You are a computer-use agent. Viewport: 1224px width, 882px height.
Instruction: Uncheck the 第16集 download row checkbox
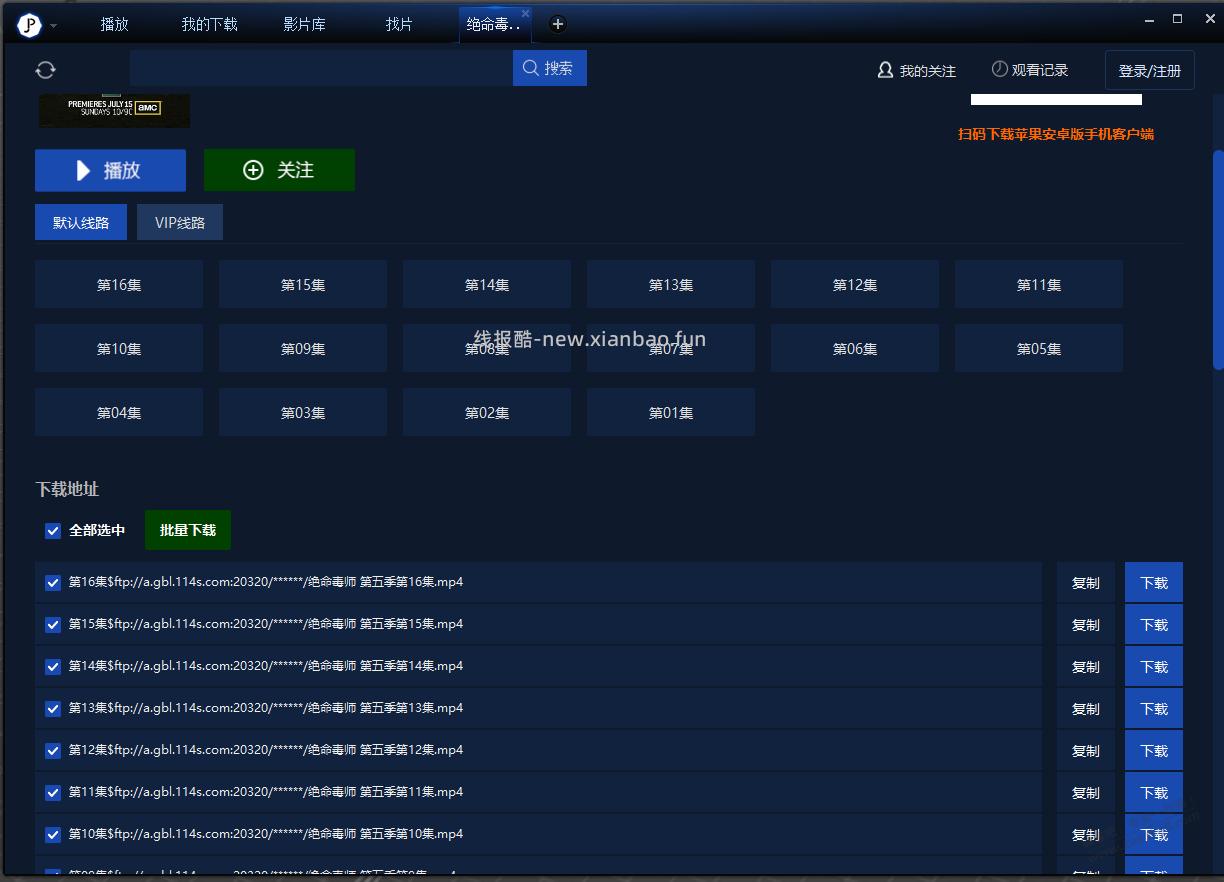pyautogui.click(x=53, y=583)
